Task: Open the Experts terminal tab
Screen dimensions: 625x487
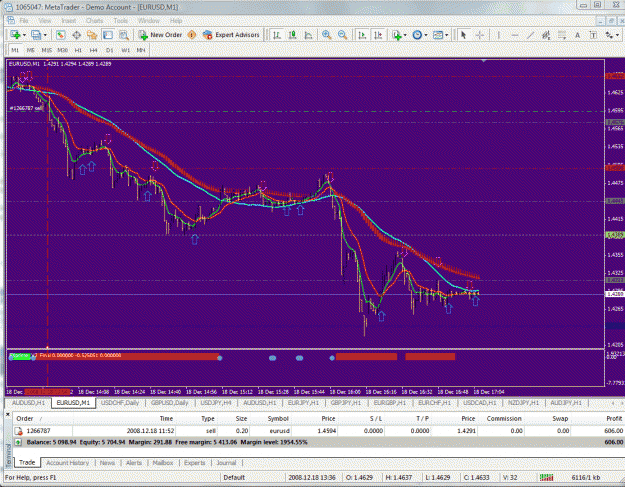Action: click(x=195, y=463)
